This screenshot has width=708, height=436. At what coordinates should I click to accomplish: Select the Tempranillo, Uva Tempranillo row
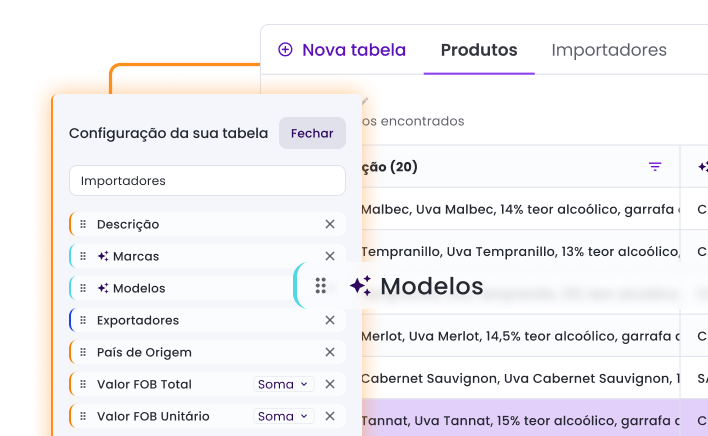[x=521, y=251]
